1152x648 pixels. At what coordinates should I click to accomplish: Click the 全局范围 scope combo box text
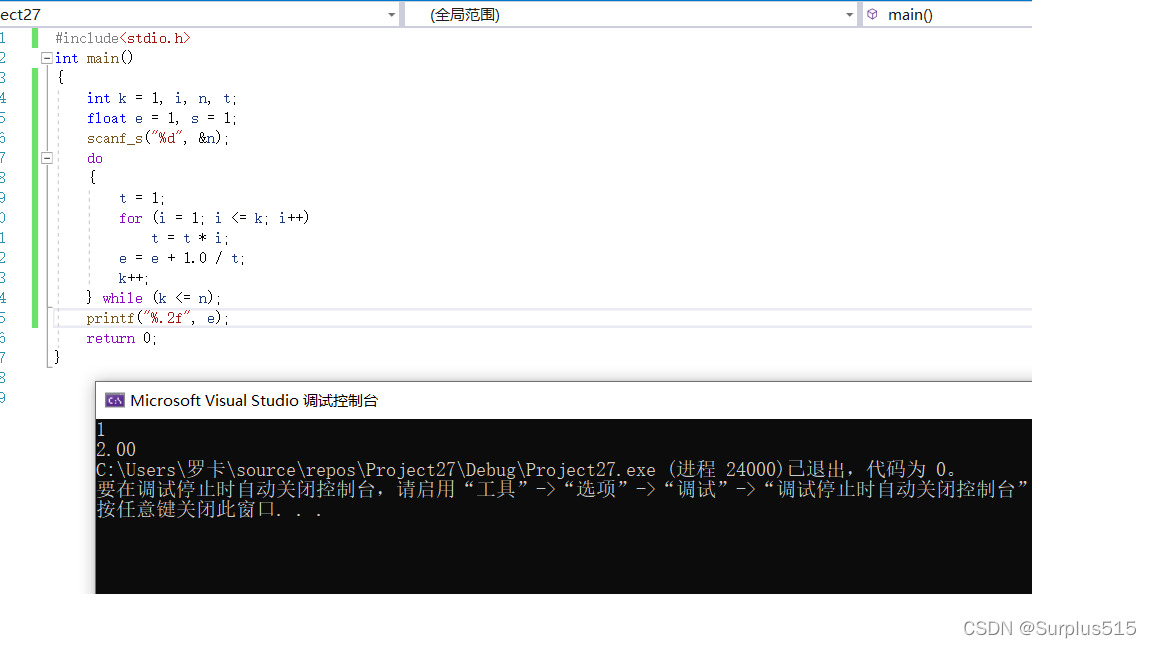(x=465, y=15)
